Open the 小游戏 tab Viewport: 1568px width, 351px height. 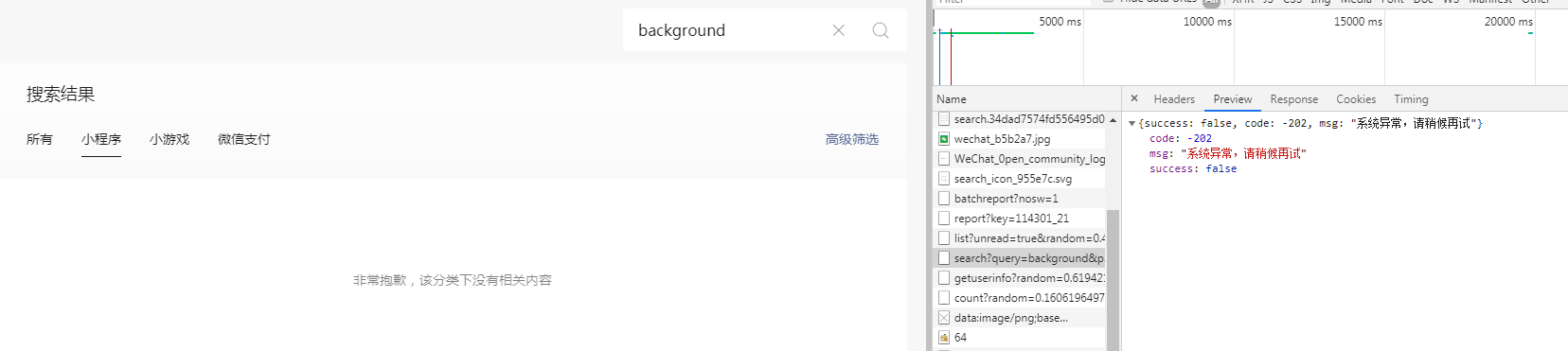point(169,139)
